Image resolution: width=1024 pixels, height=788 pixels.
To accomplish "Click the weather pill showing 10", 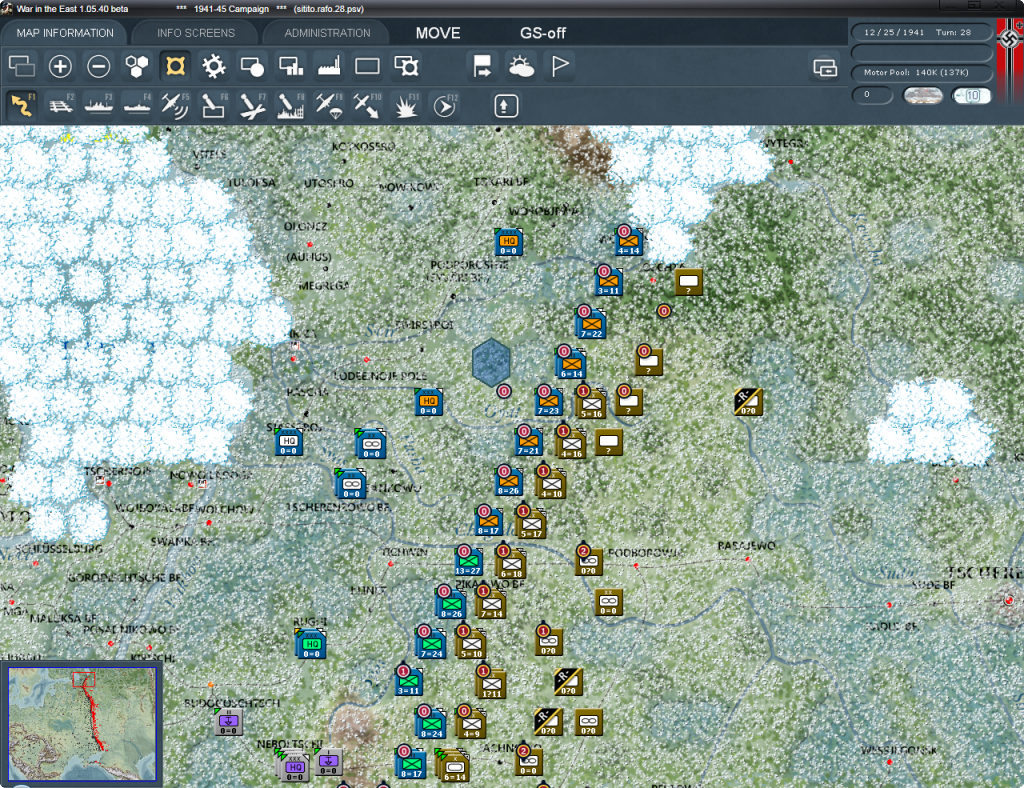I will [x=971, y=95].
